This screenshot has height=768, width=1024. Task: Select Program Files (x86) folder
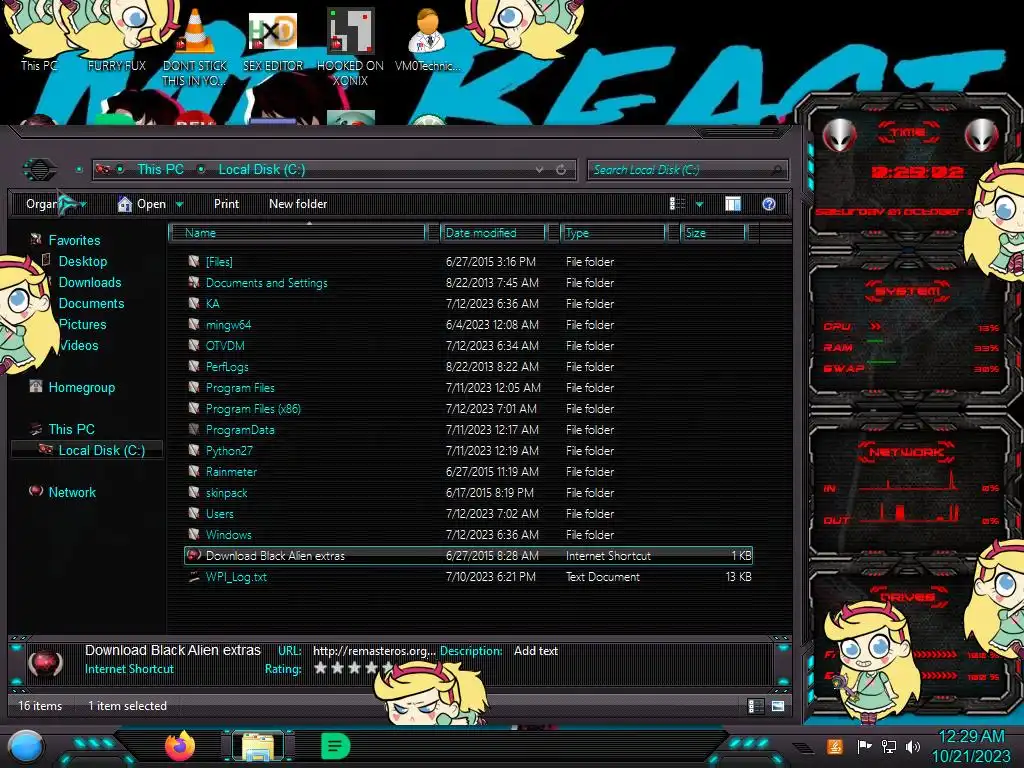tap(253, 409)
